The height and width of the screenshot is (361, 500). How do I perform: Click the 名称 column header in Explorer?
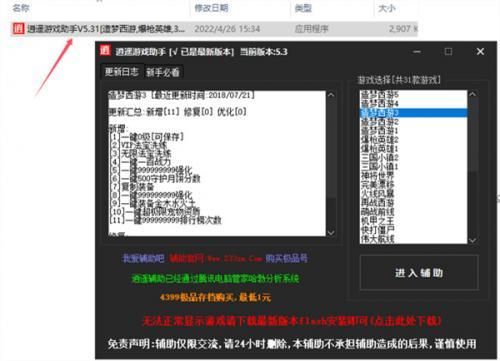click(x=21, y=8)
